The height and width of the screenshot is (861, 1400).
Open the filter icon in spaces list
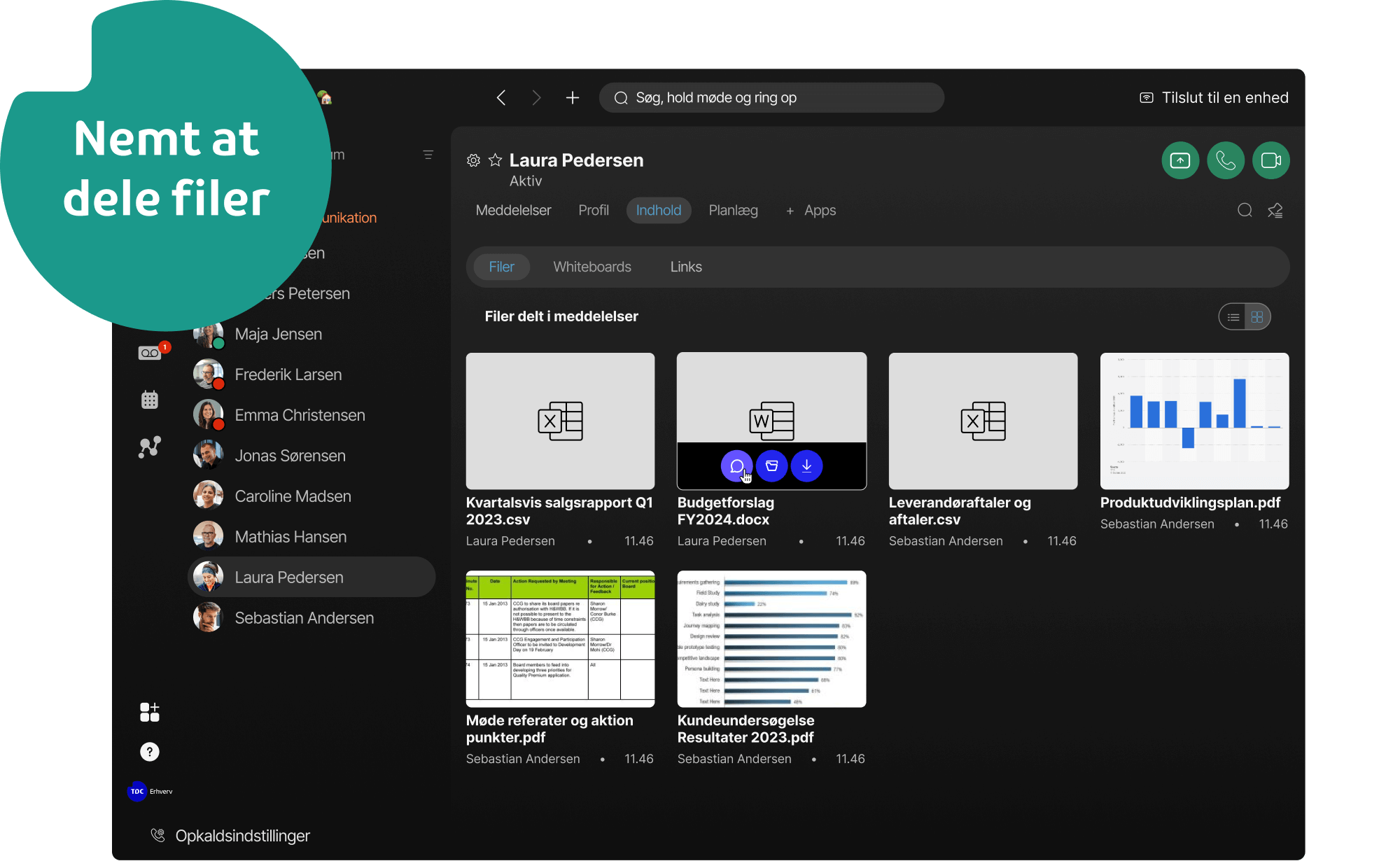(428, 155)
